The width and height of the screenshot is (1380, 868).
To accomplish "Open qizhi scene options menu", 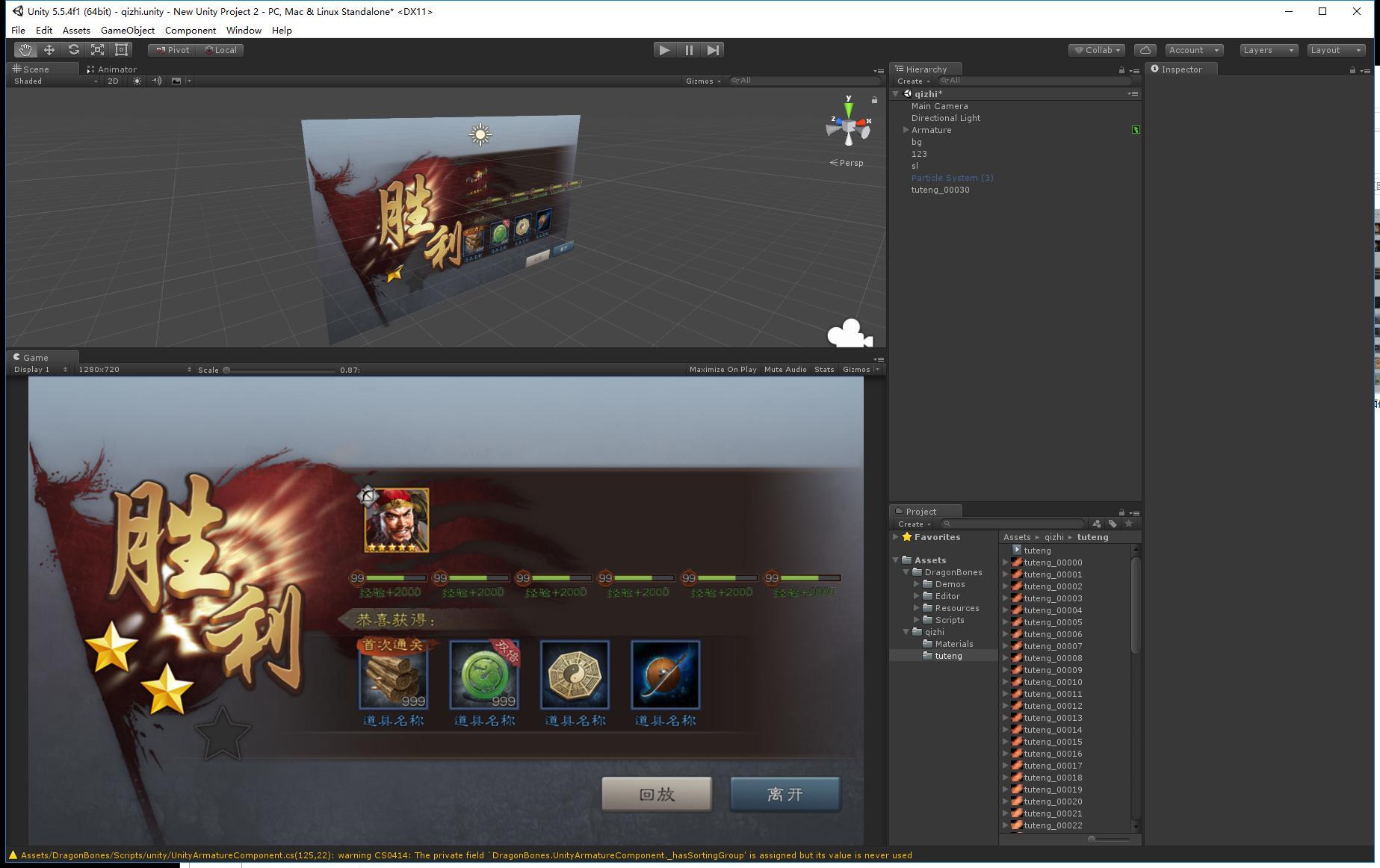I will pyautogui.click(x=1133, y=94).
